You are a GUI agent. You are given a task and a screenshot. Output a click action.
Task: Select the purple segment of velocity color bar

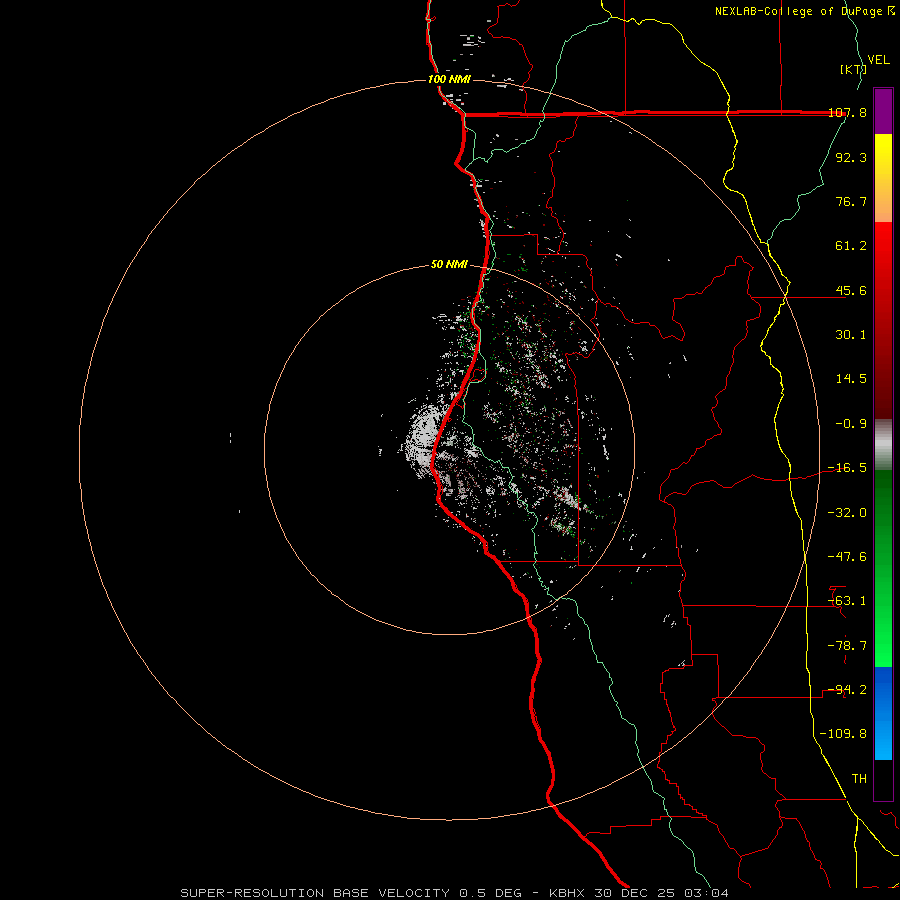tap(883, 110)
